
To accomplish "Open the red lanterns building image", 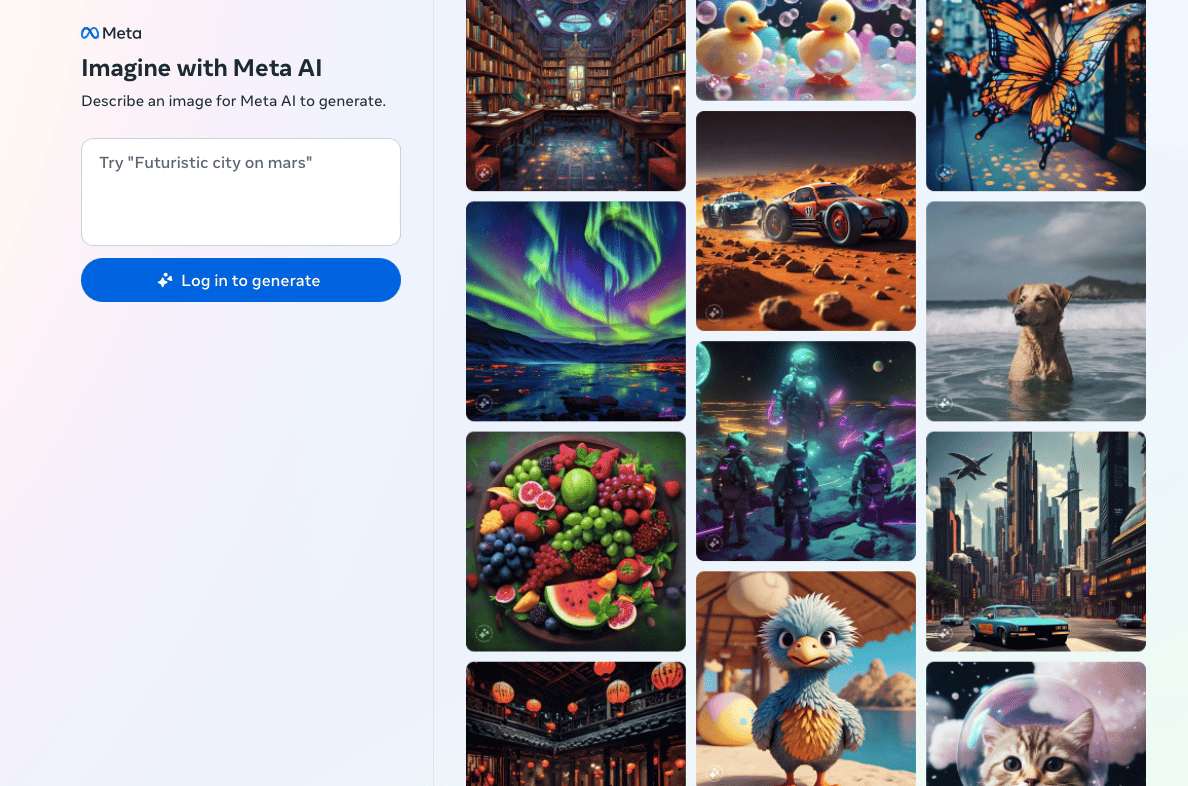I will [576, 724].
